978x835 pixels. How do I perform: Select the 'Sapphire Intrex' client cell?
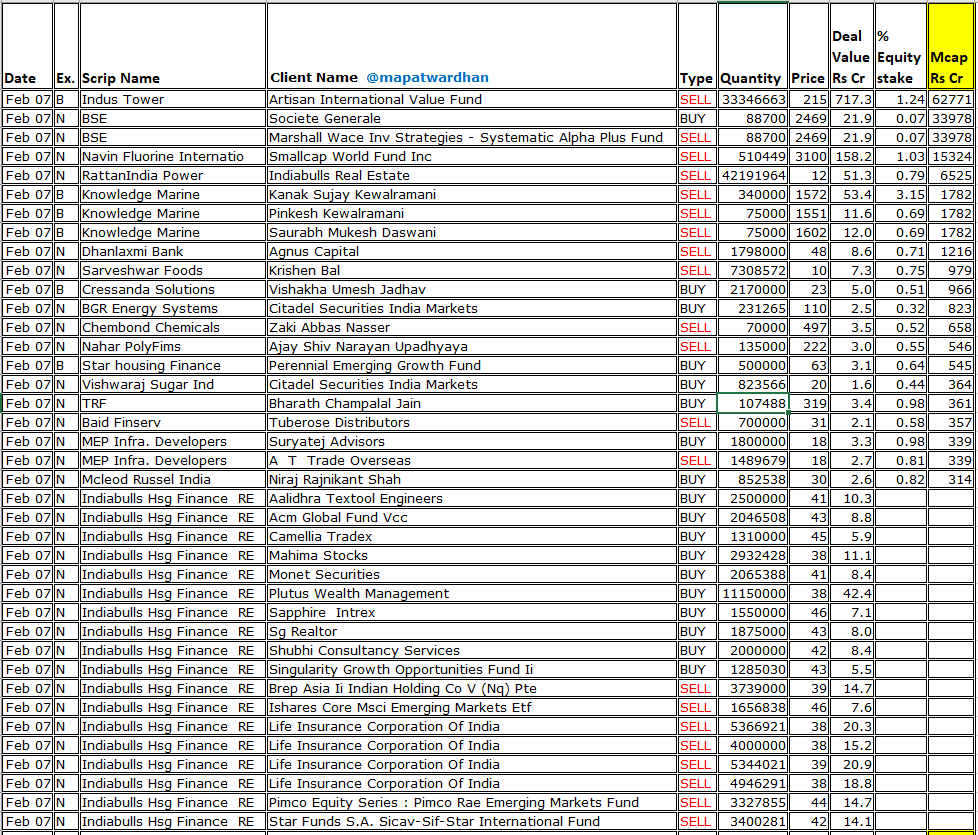click(x=472, y=613)
